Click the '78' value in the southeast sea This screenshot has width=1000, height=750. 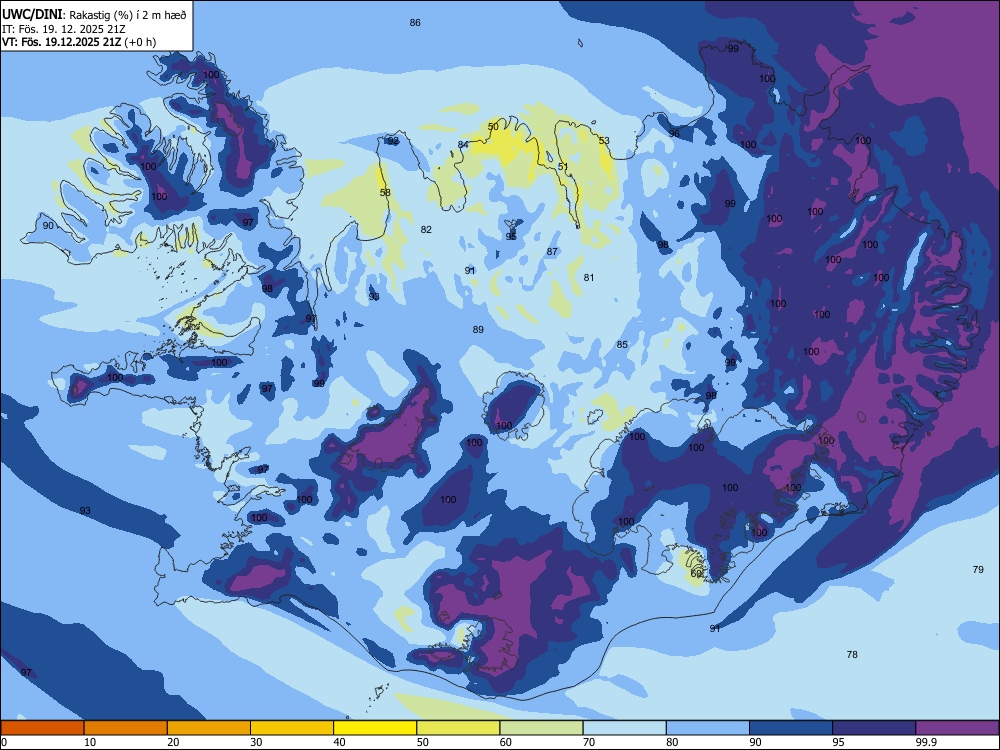click(x=852, y=654)
